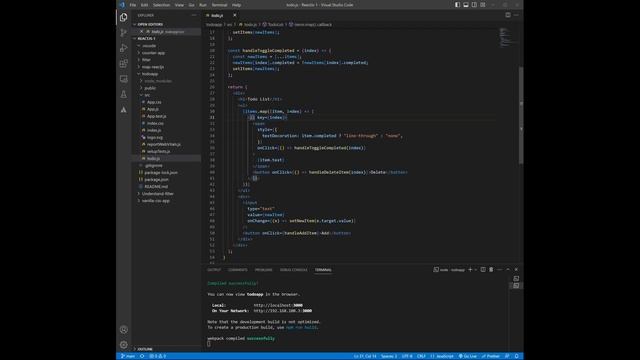Open the Testing flask icon view

pos(124,94)
